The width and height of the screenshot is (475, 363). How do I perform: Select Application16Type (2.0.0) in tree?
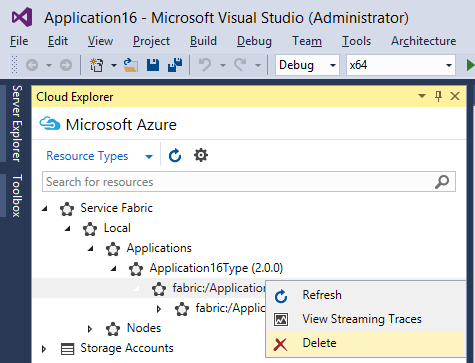tap(216, 268)
